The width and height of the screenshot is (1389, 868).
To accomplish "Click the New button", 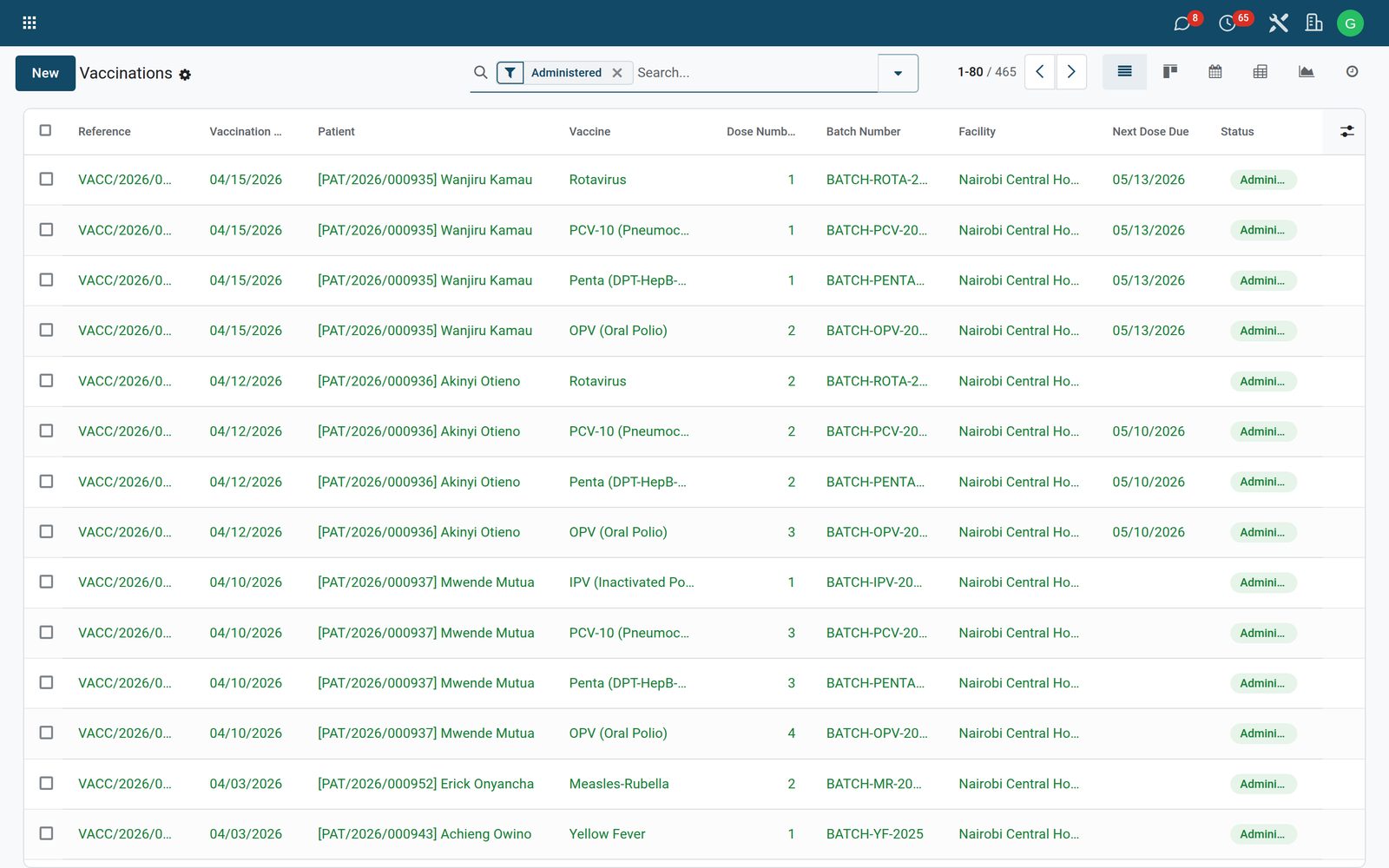I will [x=45, y=73].
